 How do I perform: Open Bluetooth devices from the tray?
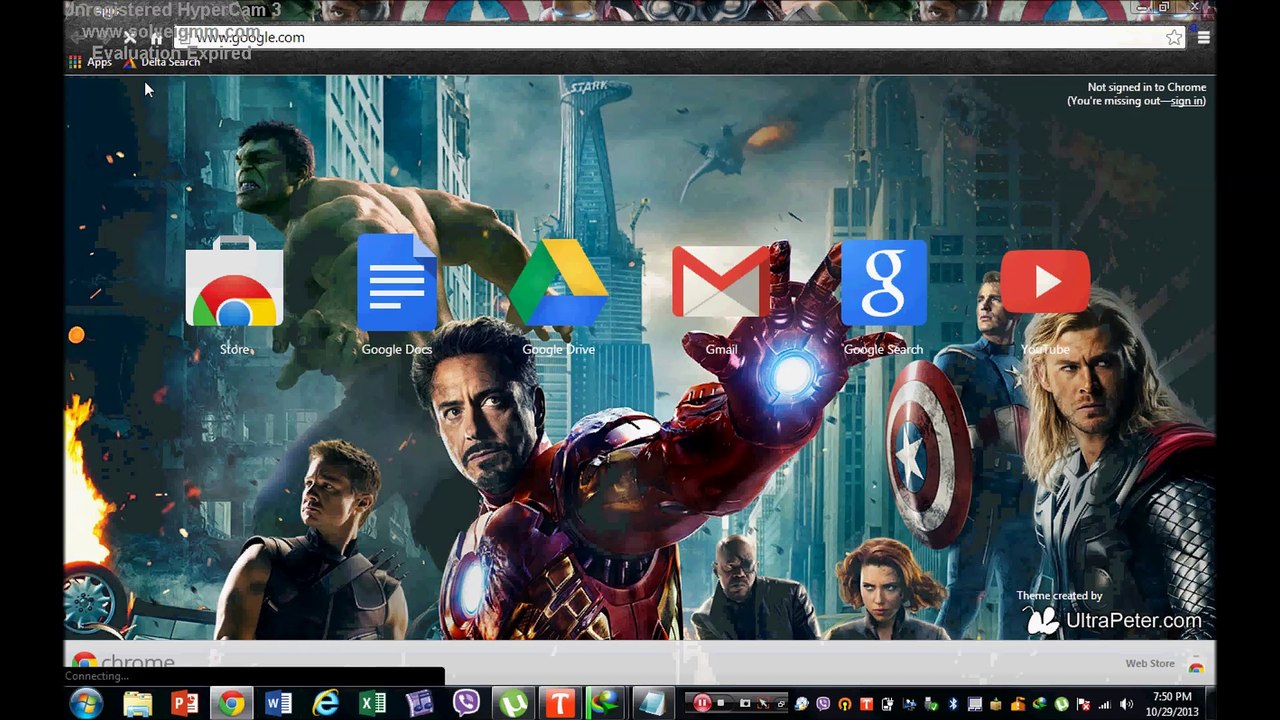tap(953, 704)
